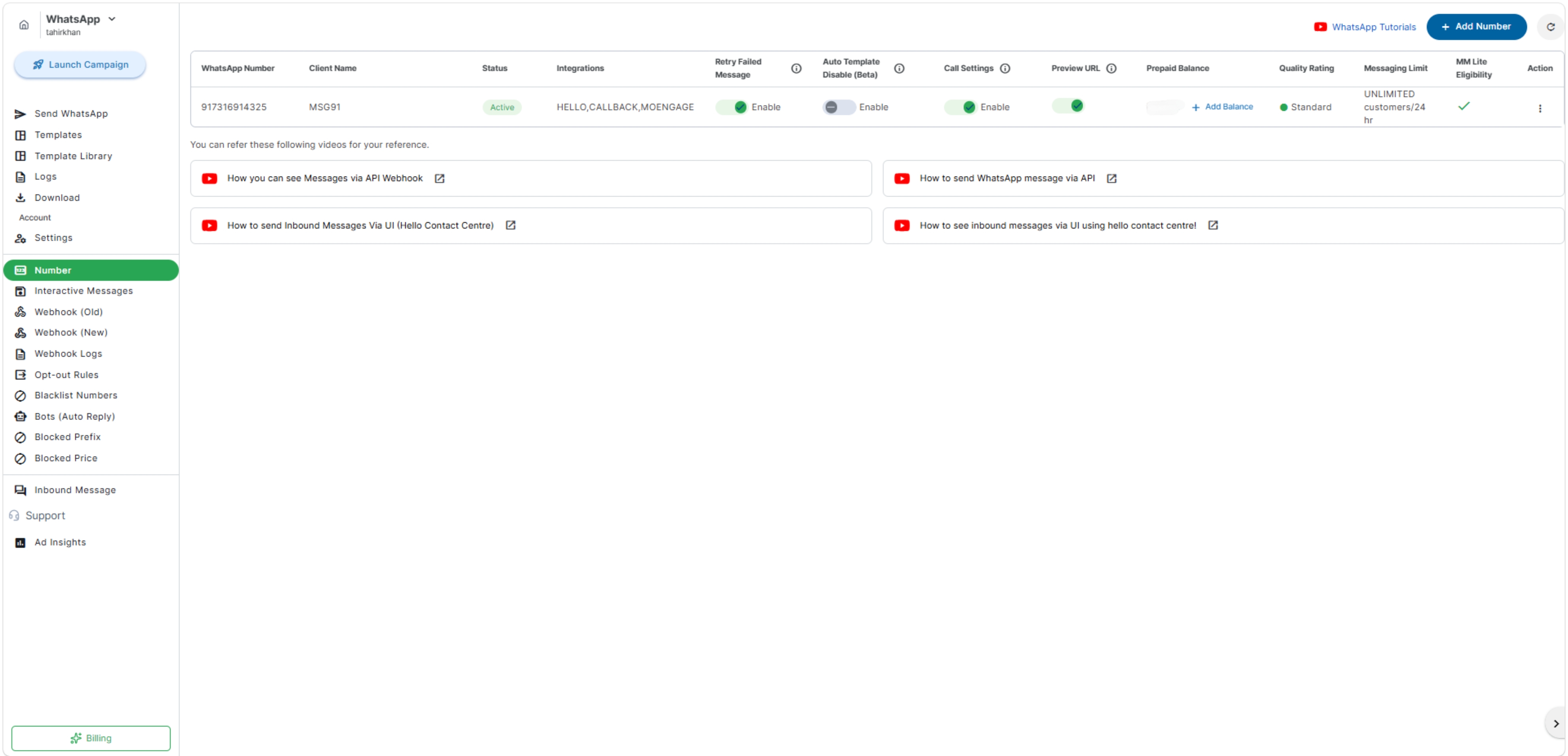Viewport: 1568px width, 756px height.
Task: Click the home icon
Action: (24, 25)
